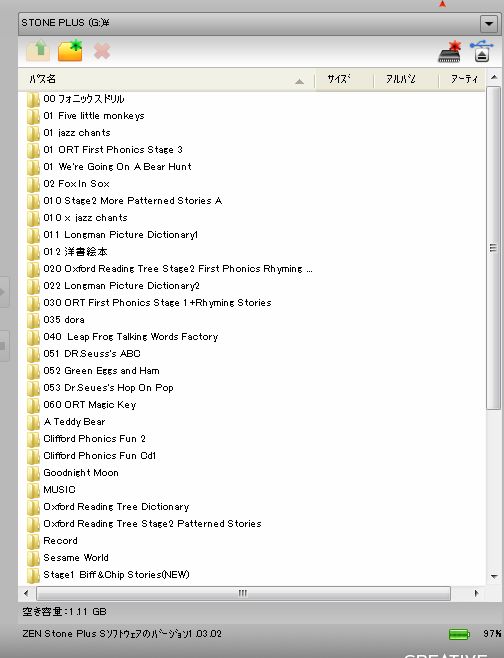
Task: Select the 051 DR.Seuss's ABC folder
Action: click(84, 354)
